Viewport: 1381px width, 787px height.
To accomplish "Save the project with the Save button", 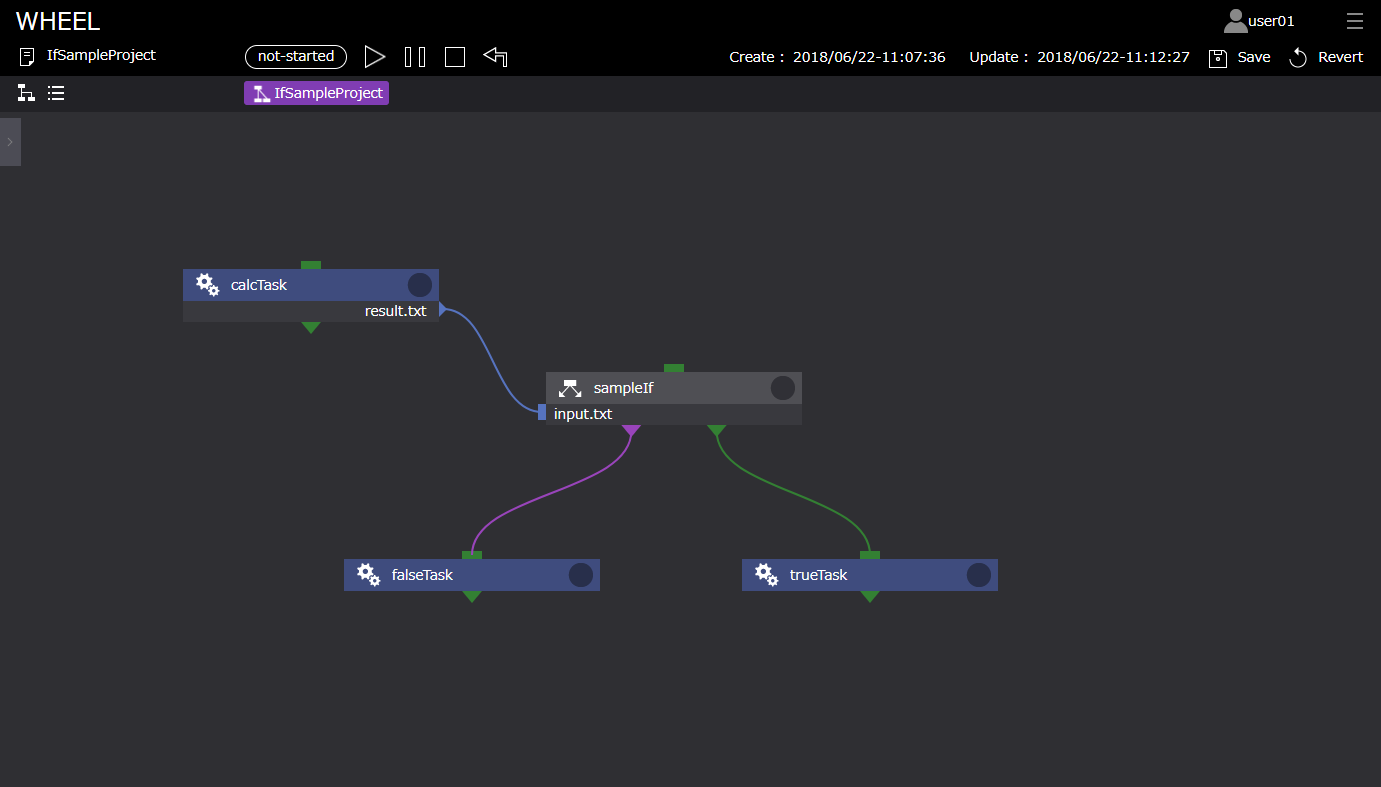I will point(1240,57).
